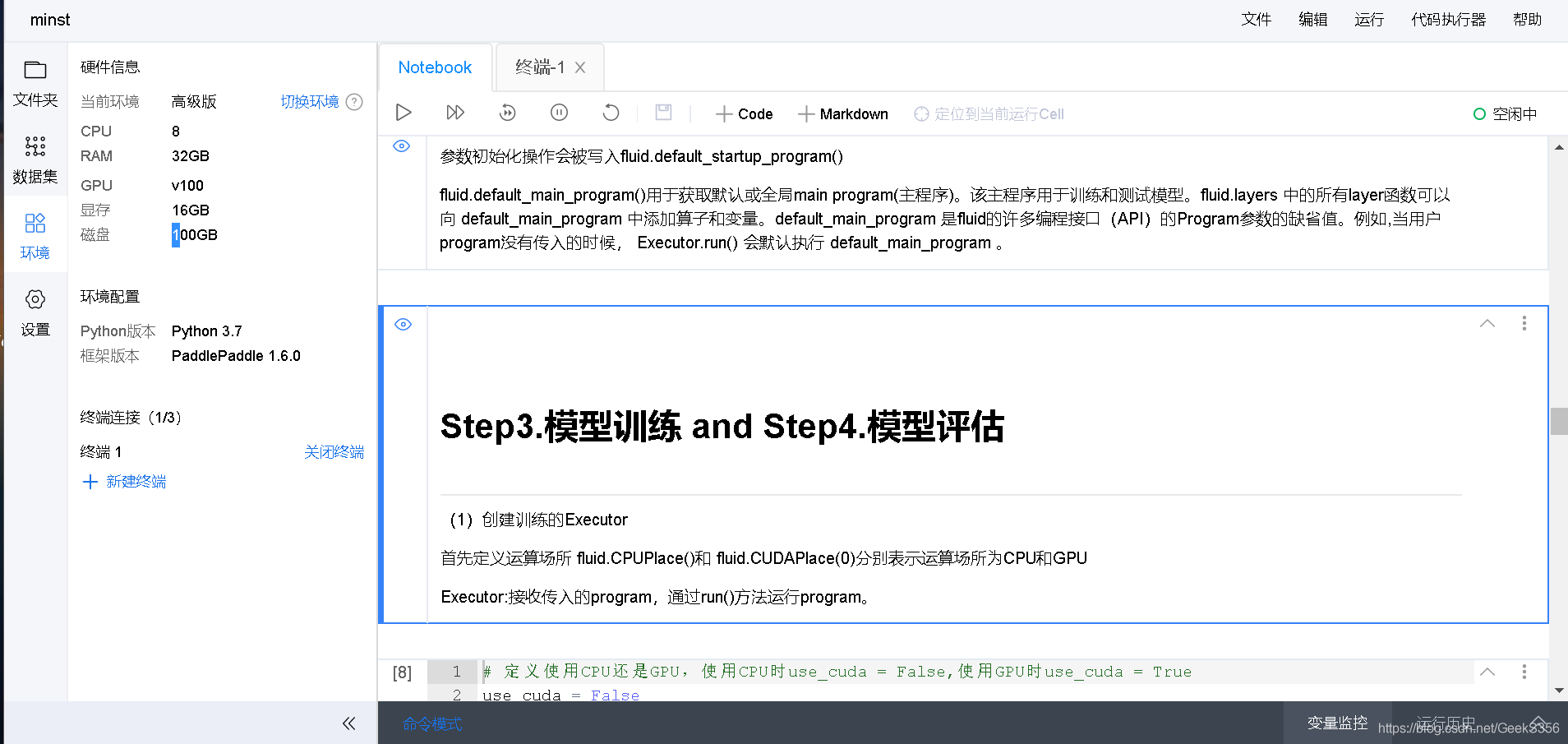Select the 环境 environment sidebar icon
Screen dimensions: 1568x744
click(35, 237)
